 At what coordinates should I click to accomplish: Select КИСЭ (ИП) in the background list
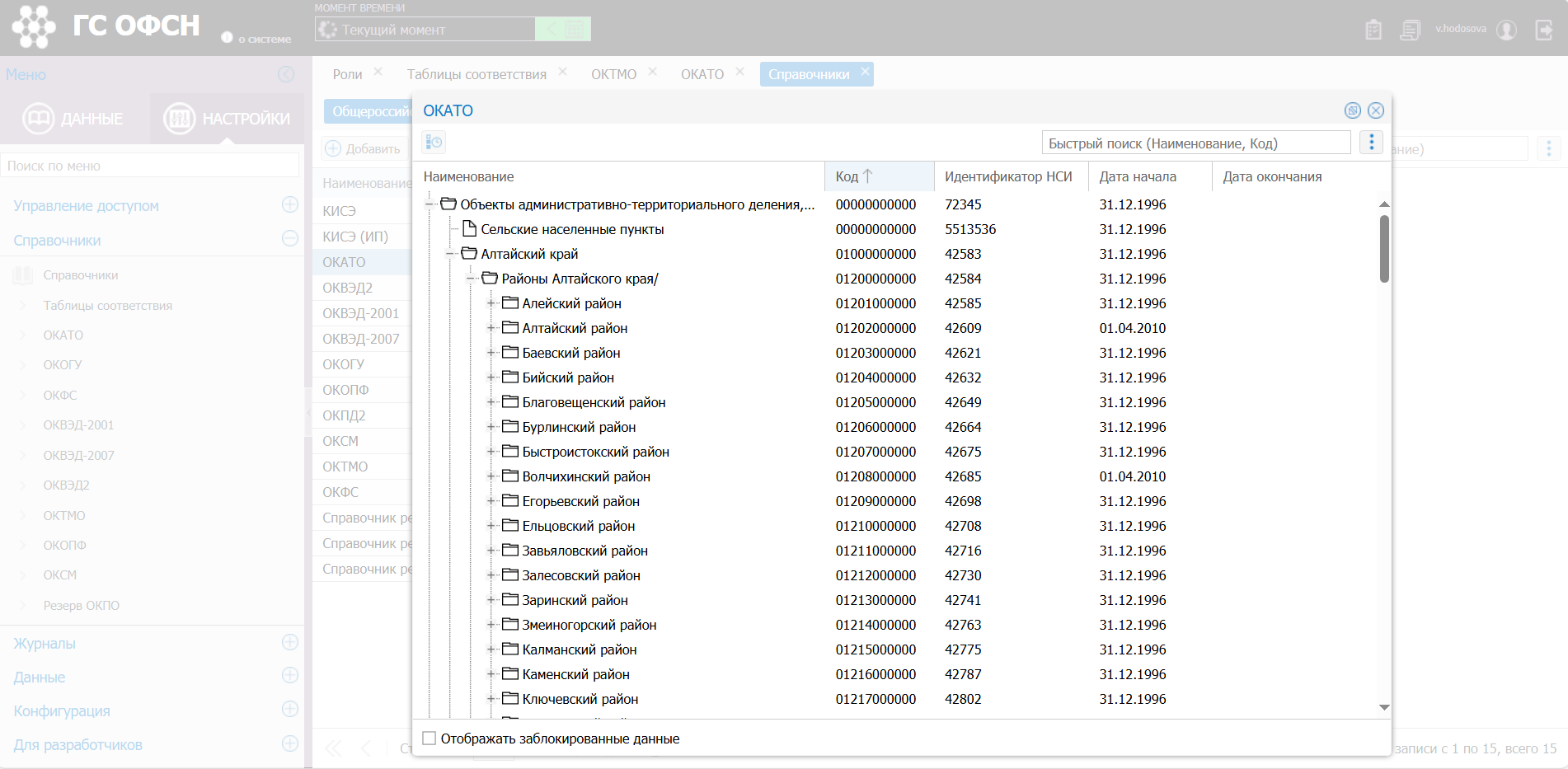point(363,237)
